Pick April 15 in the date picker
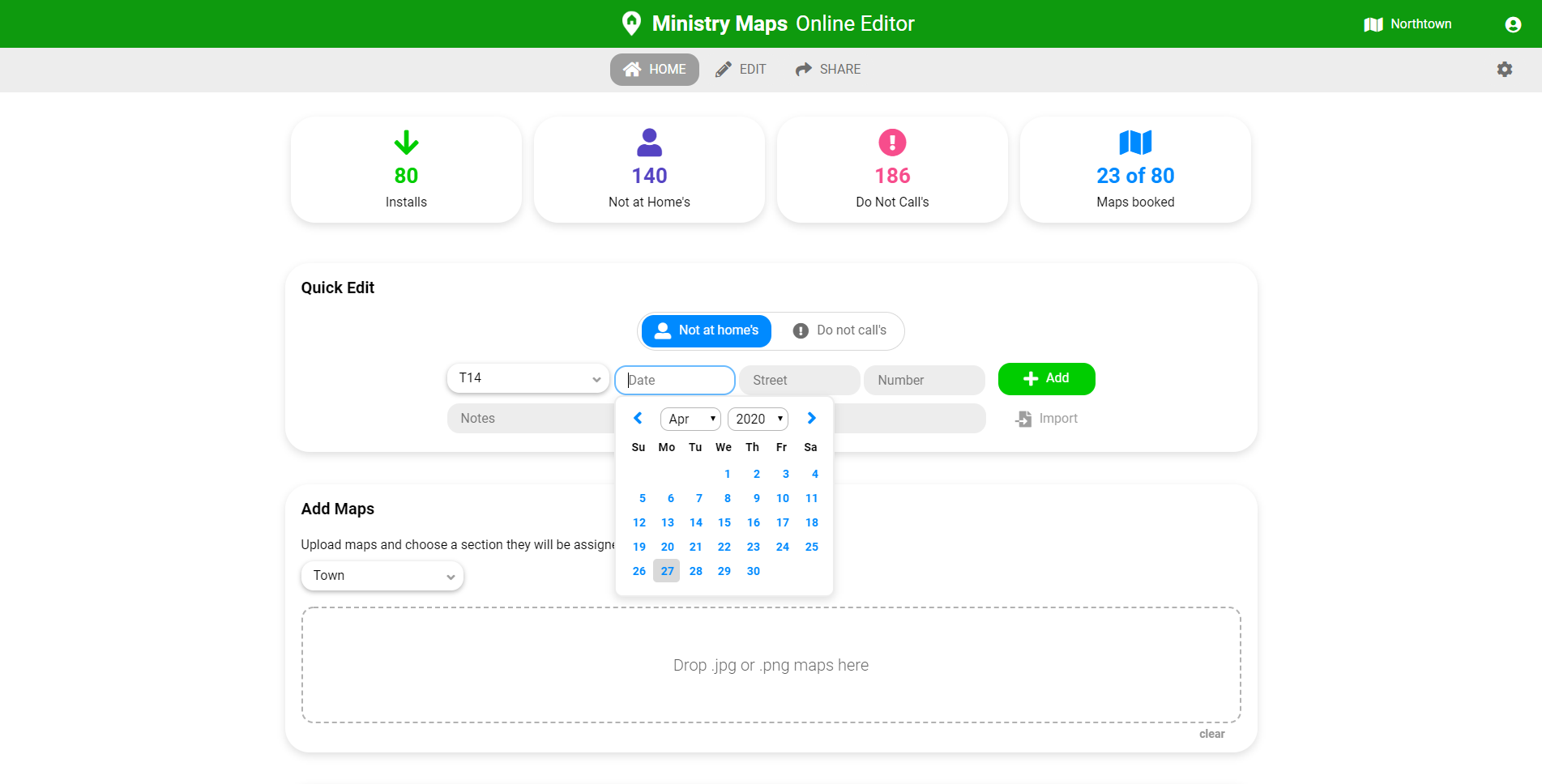Screen dimensions: 1542x784 pos(724,522)
